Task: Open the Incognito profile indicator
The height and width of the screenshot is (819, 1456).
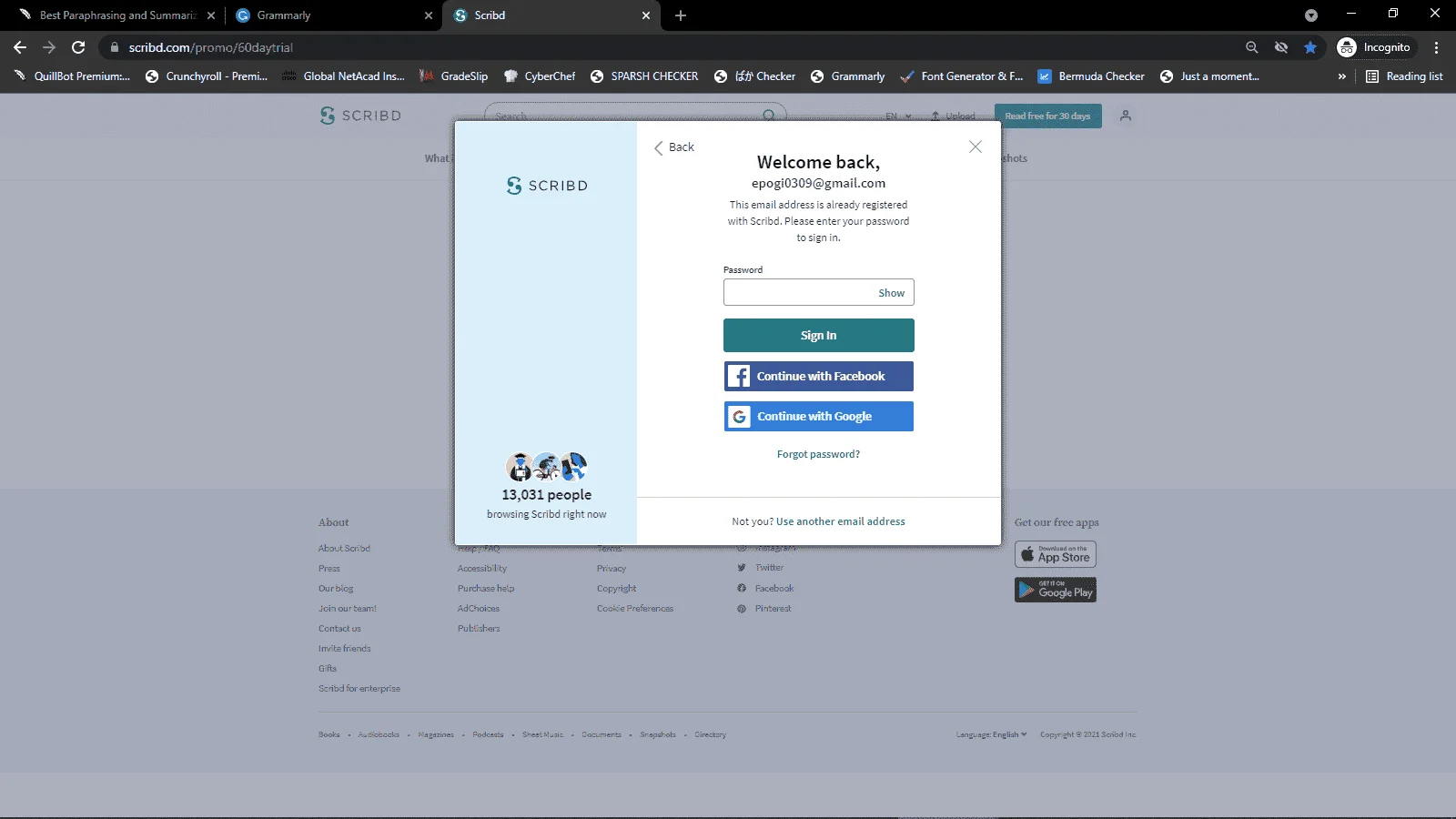Action: point(1375,47)
